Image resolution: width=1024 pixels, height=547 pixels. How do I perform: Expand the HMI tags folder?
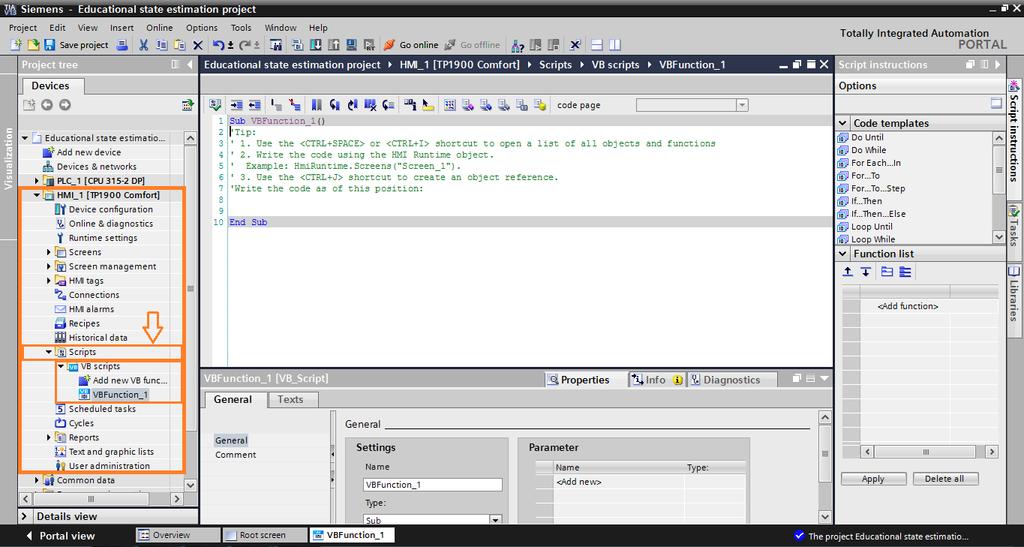coord(49,281)
